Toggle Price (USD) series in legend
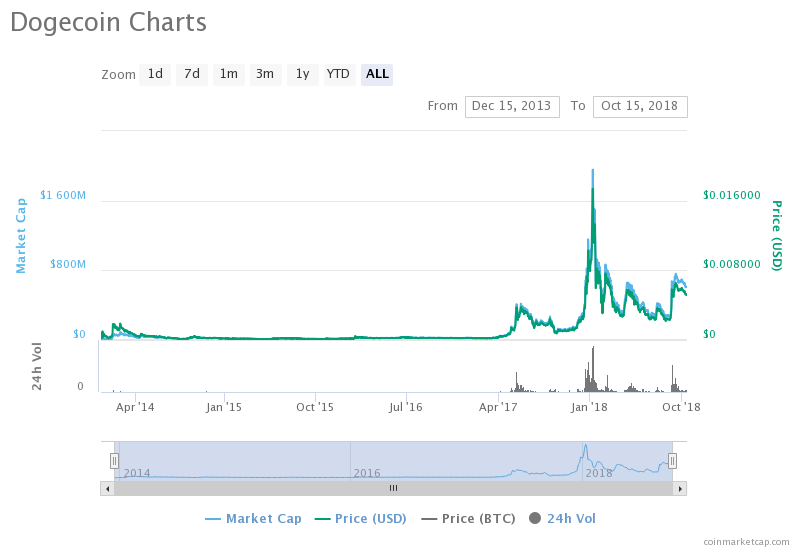The image size is (800, 550). [x=361, y=519]
